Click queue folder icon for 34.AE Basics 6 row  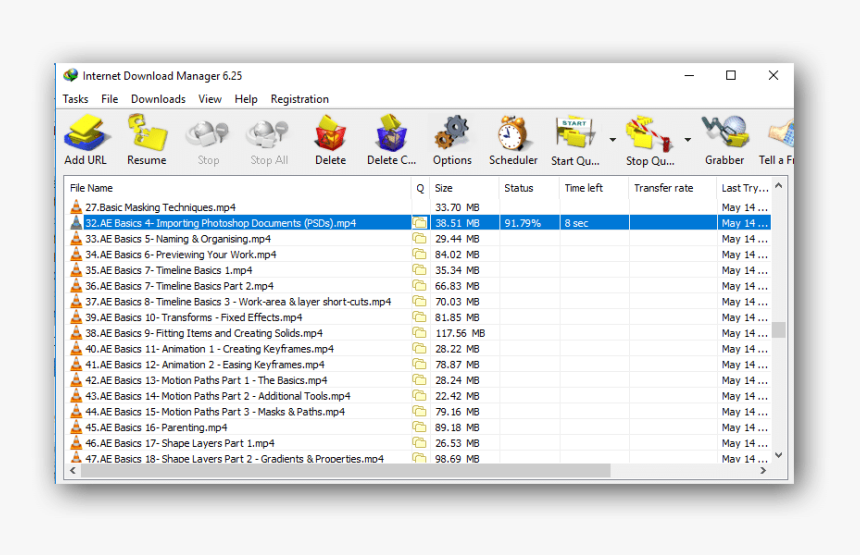pos(420,254)
